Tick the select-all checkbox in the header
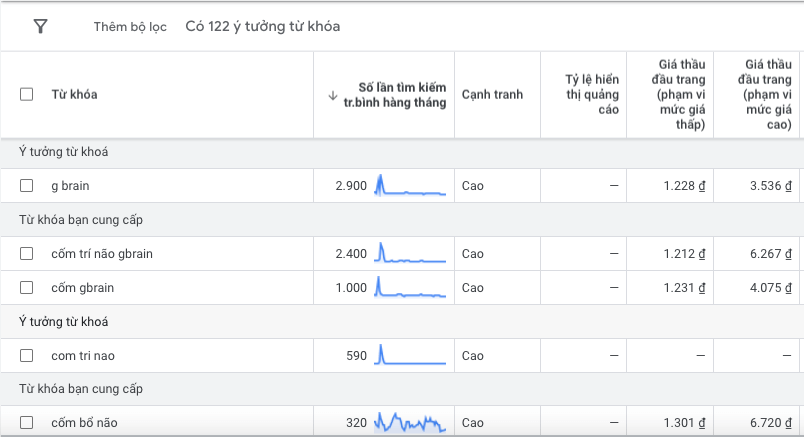Screen dimensions: 804x437 (27, 94)
